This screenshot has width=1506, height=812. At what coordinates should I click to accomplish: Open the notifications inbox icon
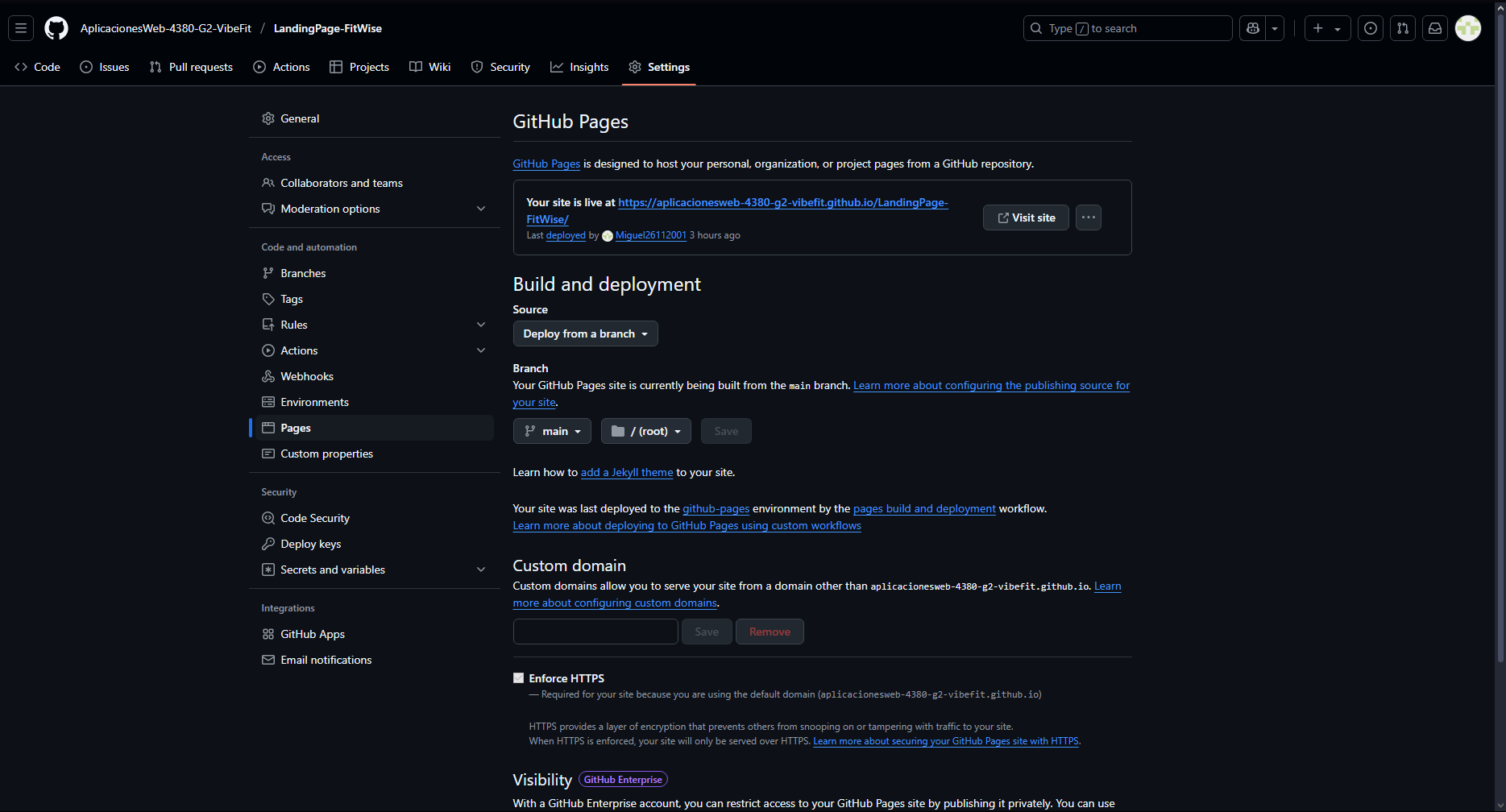[1435, 28]
